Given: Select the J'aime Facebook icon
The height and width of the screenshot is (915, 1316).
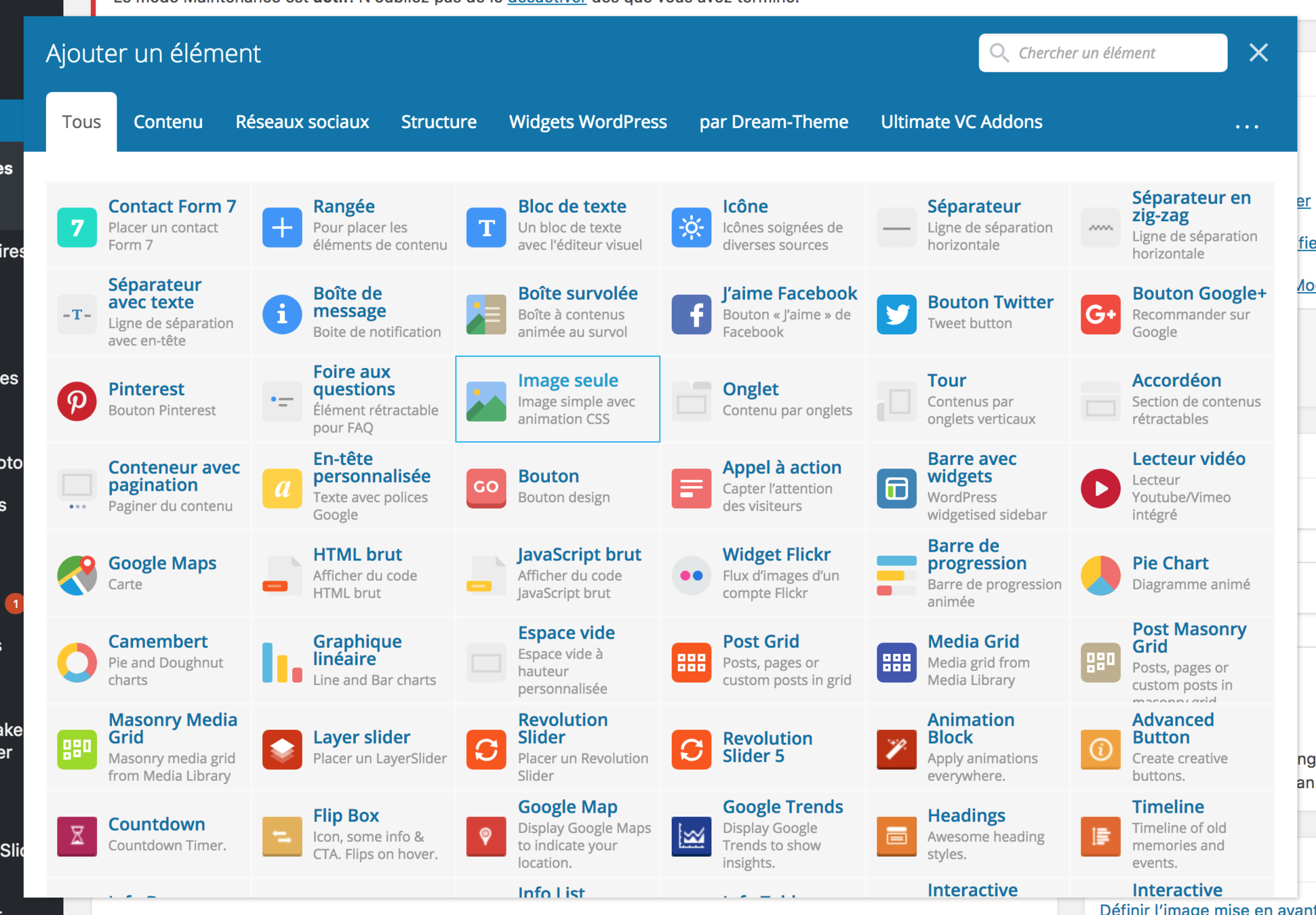Looking at the screenshot, I should pyautogui.click(x=691, y=314).
